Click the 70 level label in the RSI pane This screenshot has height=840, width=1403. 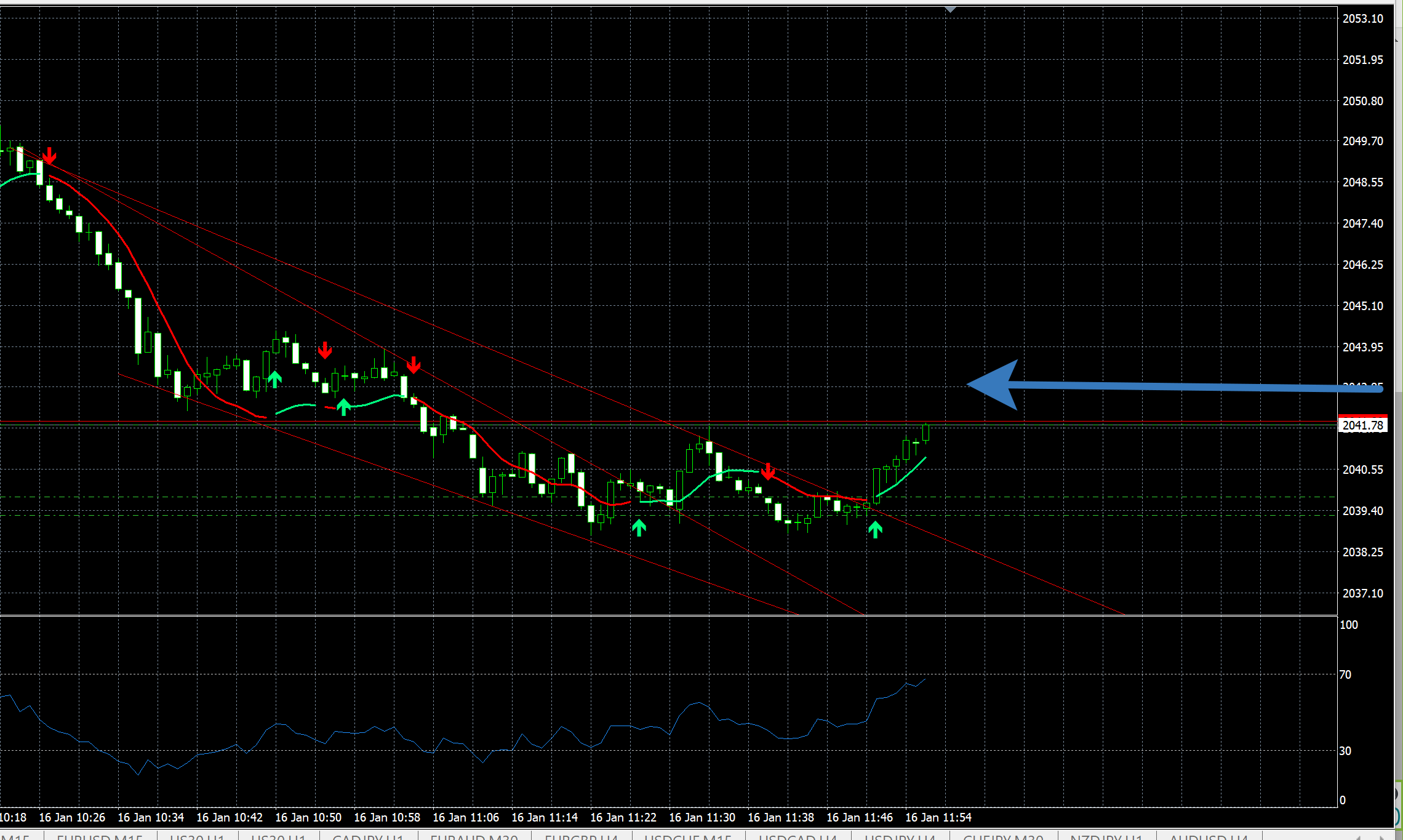click(x=1345, y=675)
